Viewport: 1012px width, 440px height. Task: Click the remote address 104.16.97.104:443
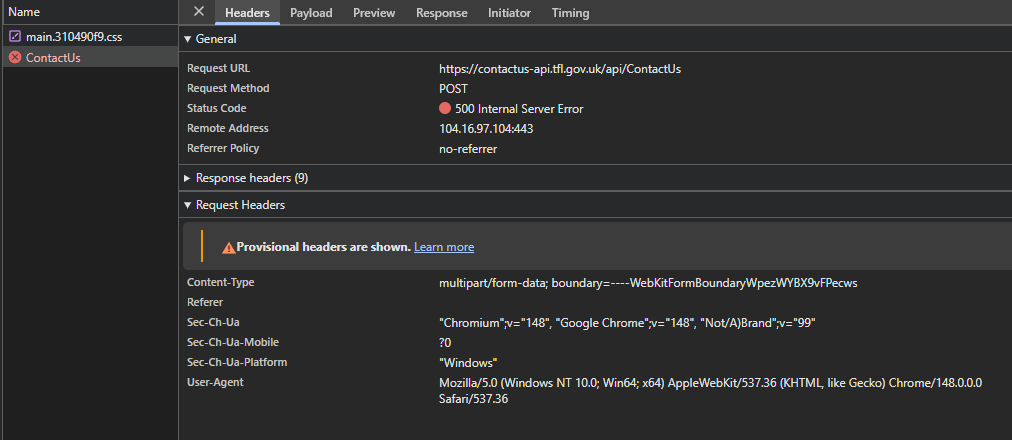486,129
